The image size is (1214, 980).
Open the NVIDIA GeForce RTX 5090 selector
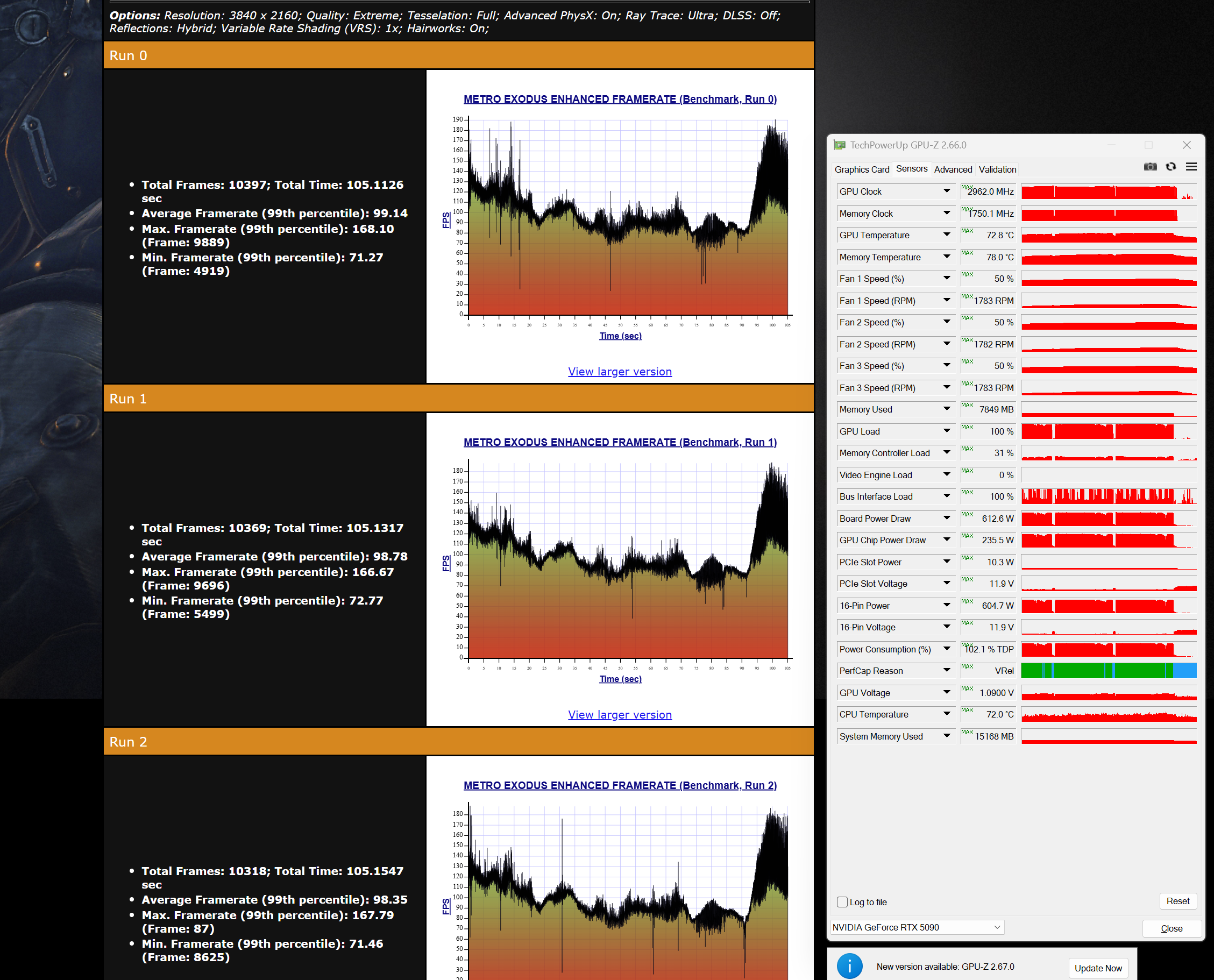point(917,927)
